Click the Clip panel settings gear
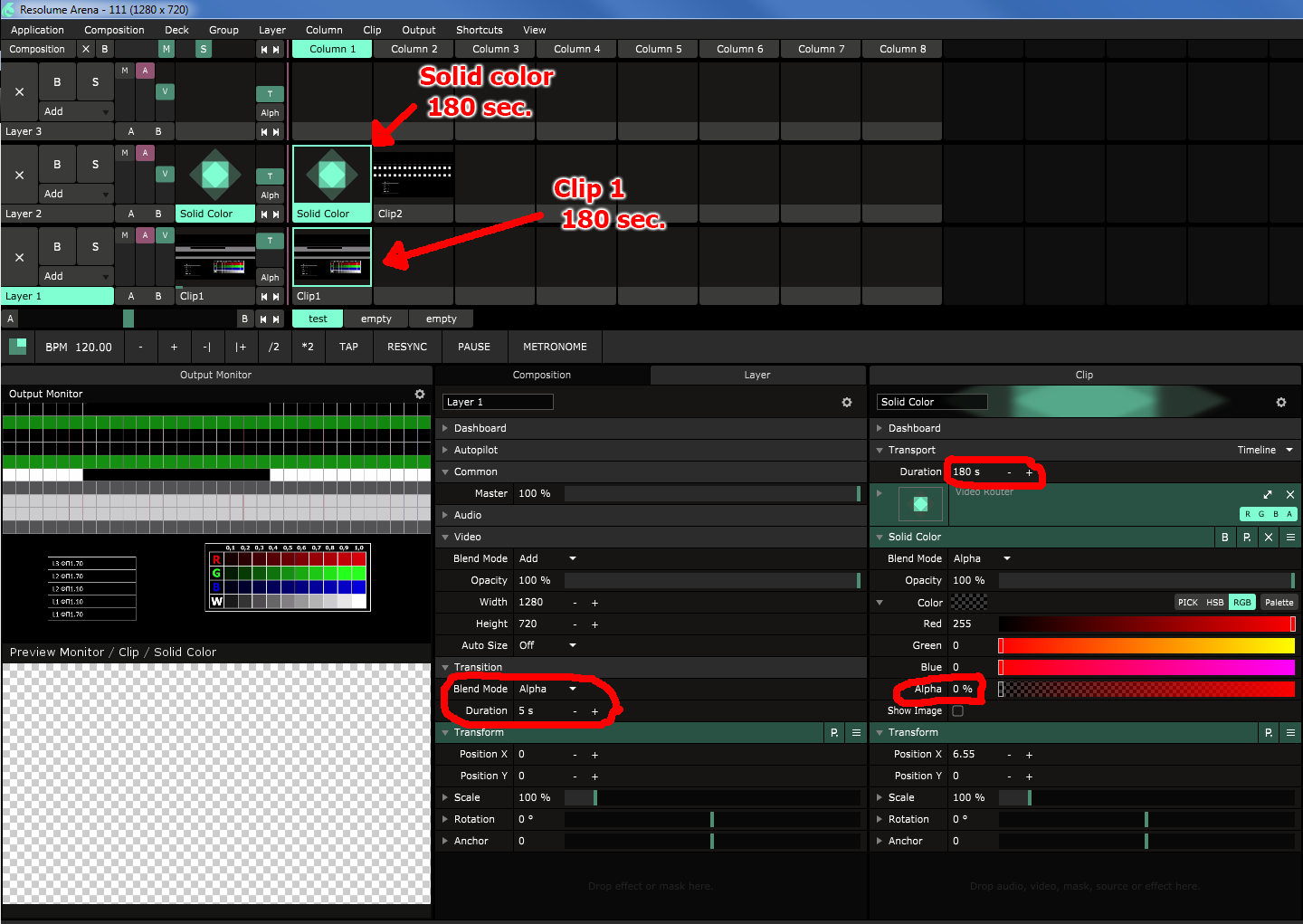Image resolution: width=1303 pixels, height=924 pixels. [1280, 403]
